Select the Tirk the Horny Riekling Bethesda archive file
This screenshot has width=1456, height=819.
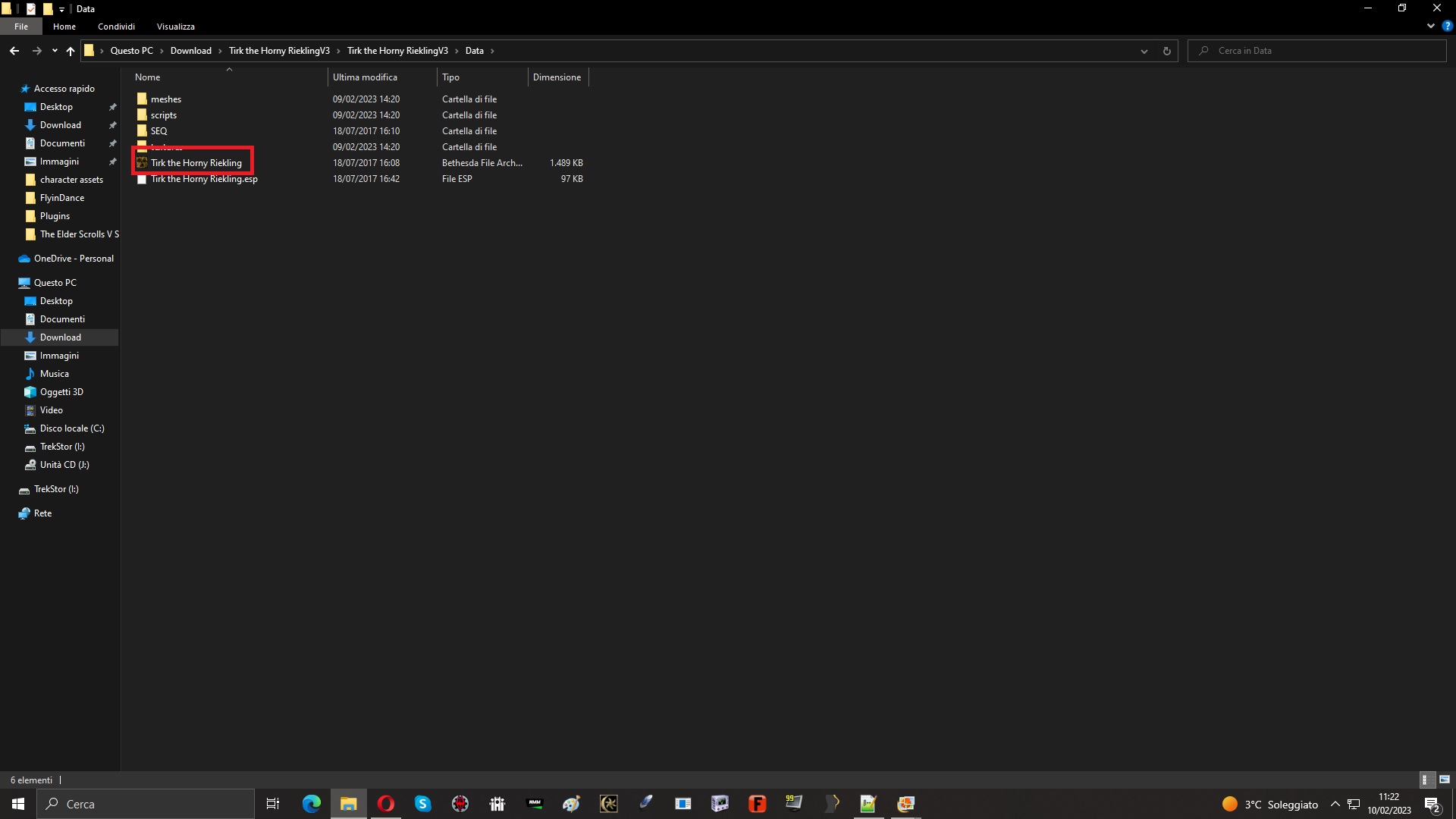pos(196,163)
